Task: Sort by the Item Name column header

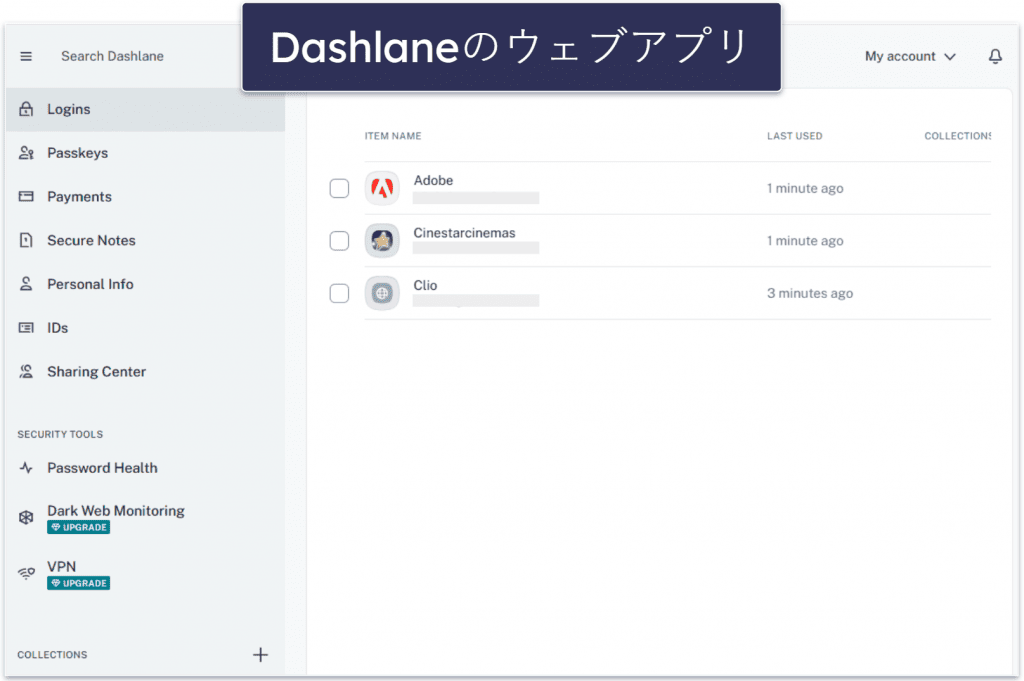Action: [392, 136]
